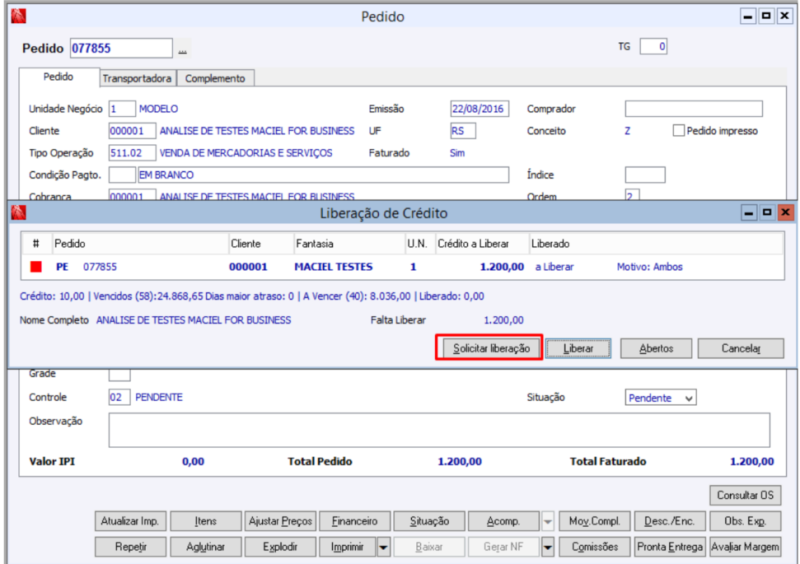Viewport: 800px width, 564px height.
Task: Click the Grade input field
Action: tap(119, 375)
